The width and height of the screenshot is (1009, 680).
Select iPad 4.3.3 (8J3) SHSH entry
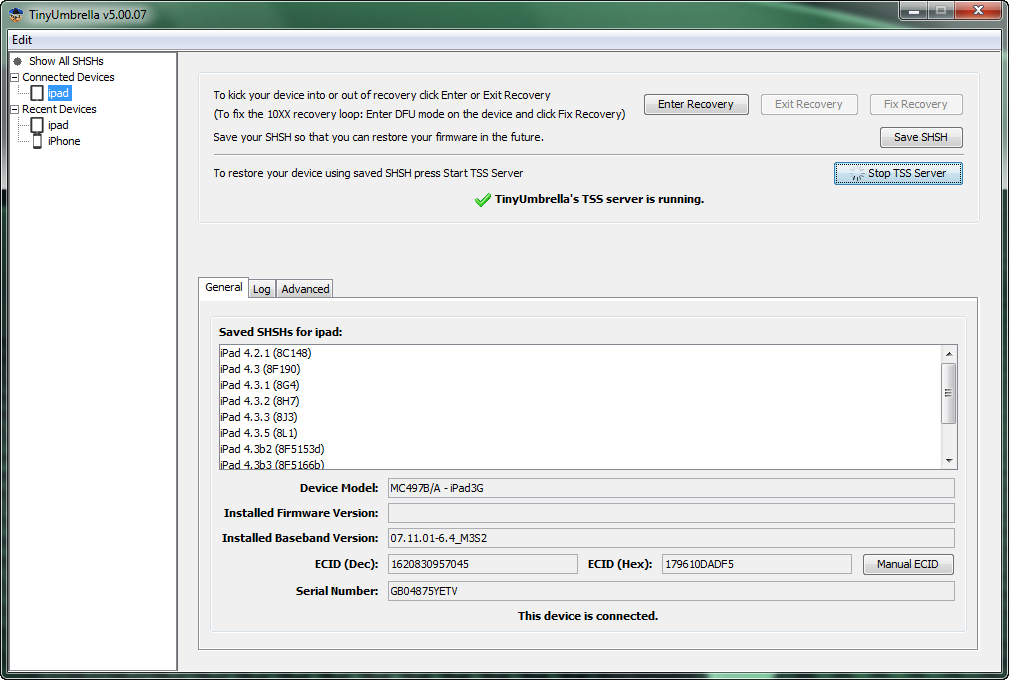(580, 418)
